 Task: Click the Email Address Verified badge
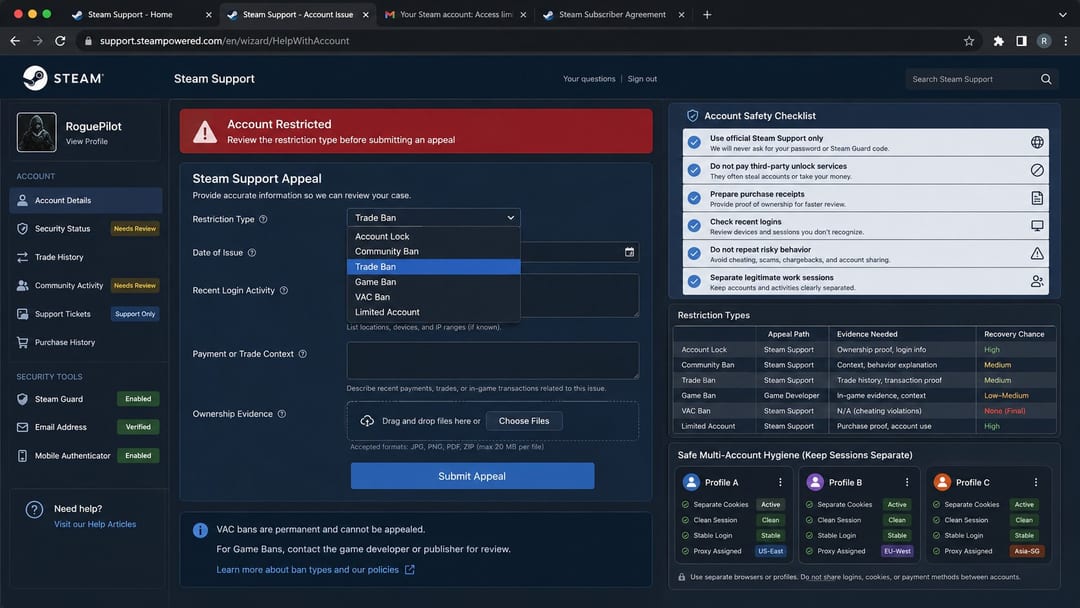pyautogui.click(x=138, y=427)
